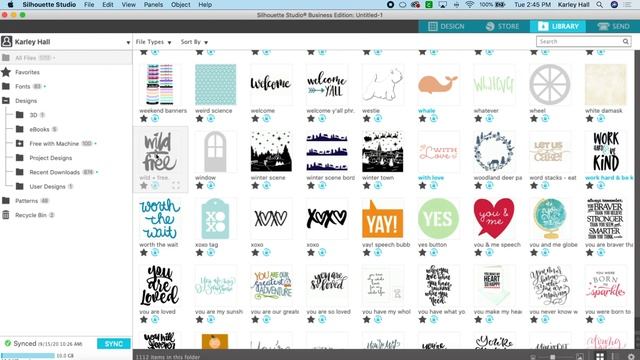Click cloud icon under whale design
Image resolution: width=640 pixels, height=360 pixels.
pyautogui.click(x=433, y=118)
